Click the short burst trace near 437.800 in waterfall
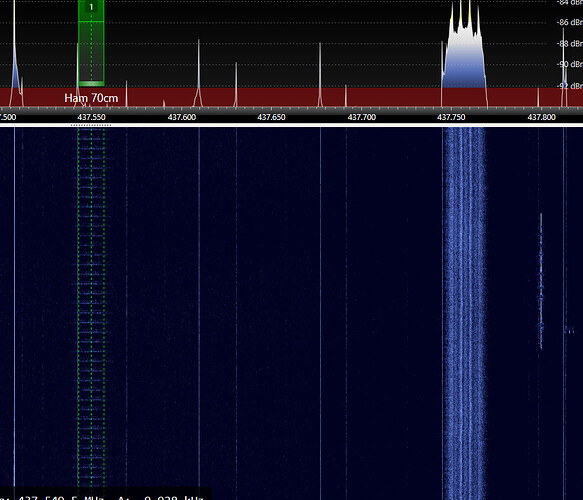583x500 pixels. coord(541,281)
